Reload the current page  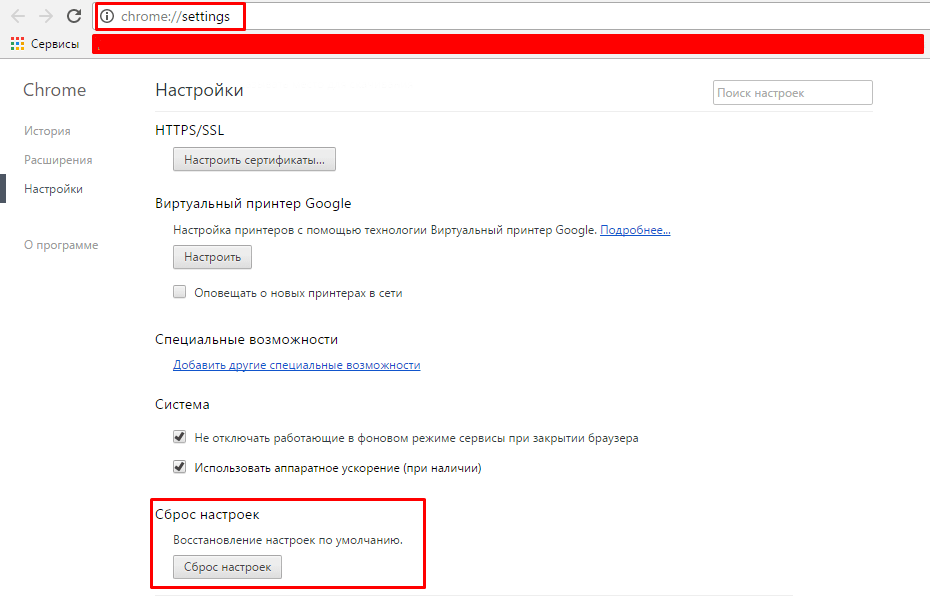tap(74, 16)
